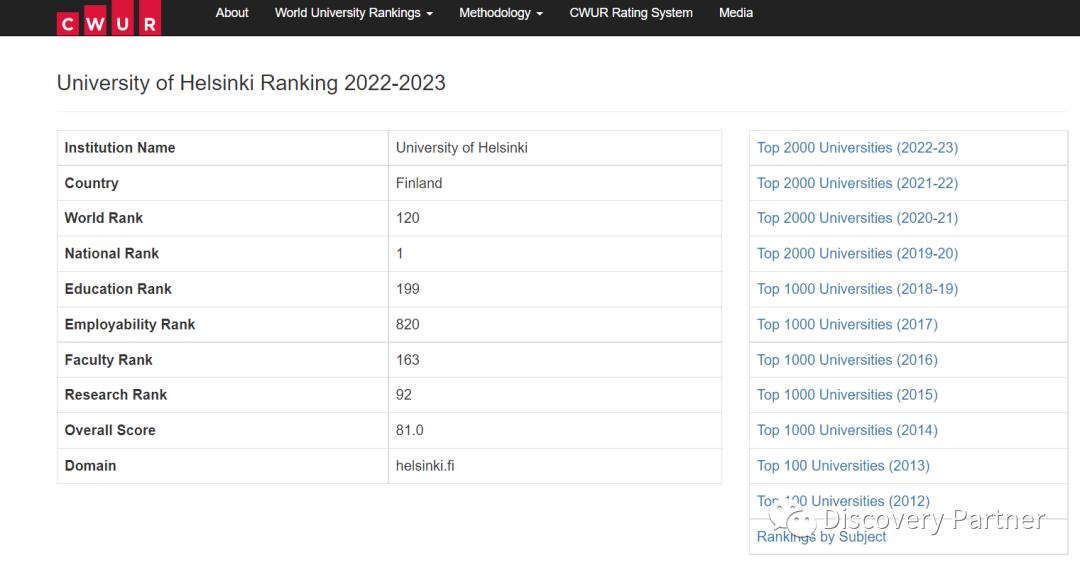Click the Overall Score label
The height and width of the screenshot is (570, 1080).
click(x=110, y=430)
